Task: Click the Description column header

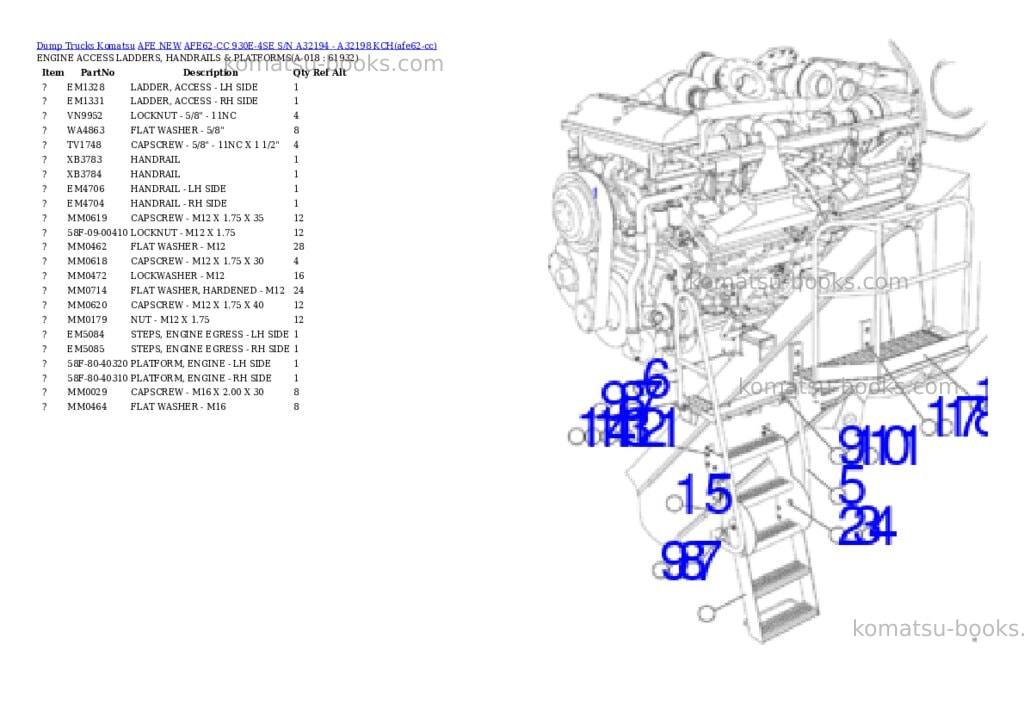Action: click(x=210, y=72)
